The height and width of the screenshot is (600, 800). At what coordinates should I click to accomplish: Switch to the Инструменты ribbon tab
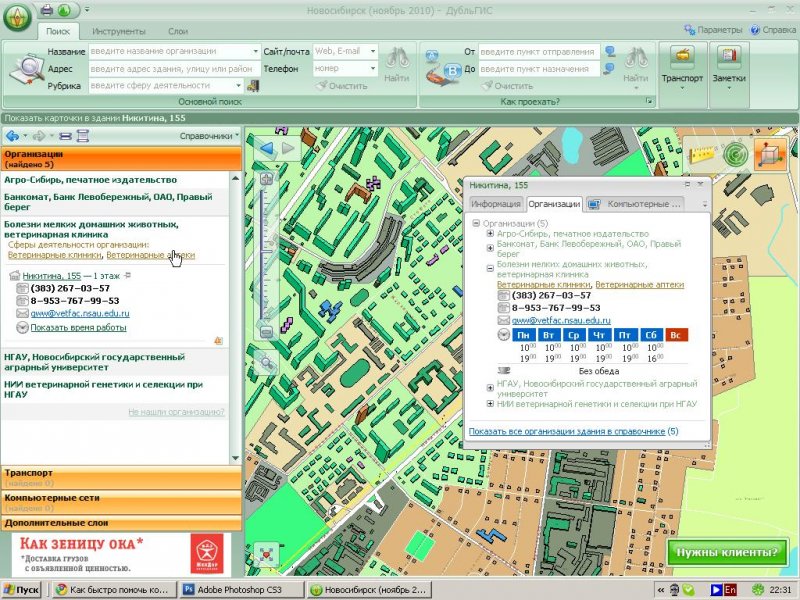[118, 31]
